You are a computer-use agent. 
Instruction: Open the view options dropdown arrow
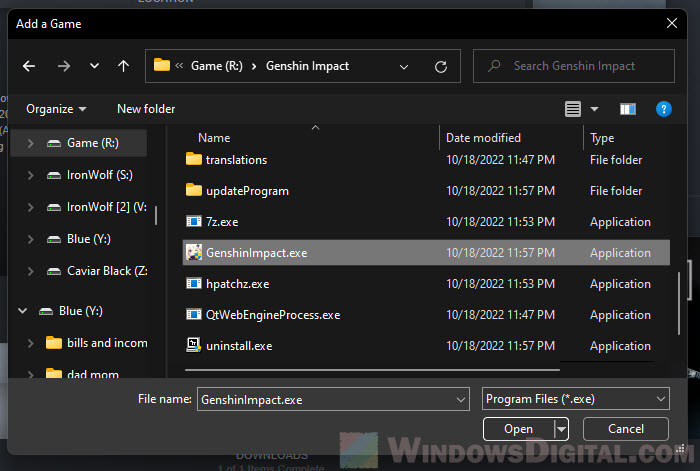tap(594, 109)
